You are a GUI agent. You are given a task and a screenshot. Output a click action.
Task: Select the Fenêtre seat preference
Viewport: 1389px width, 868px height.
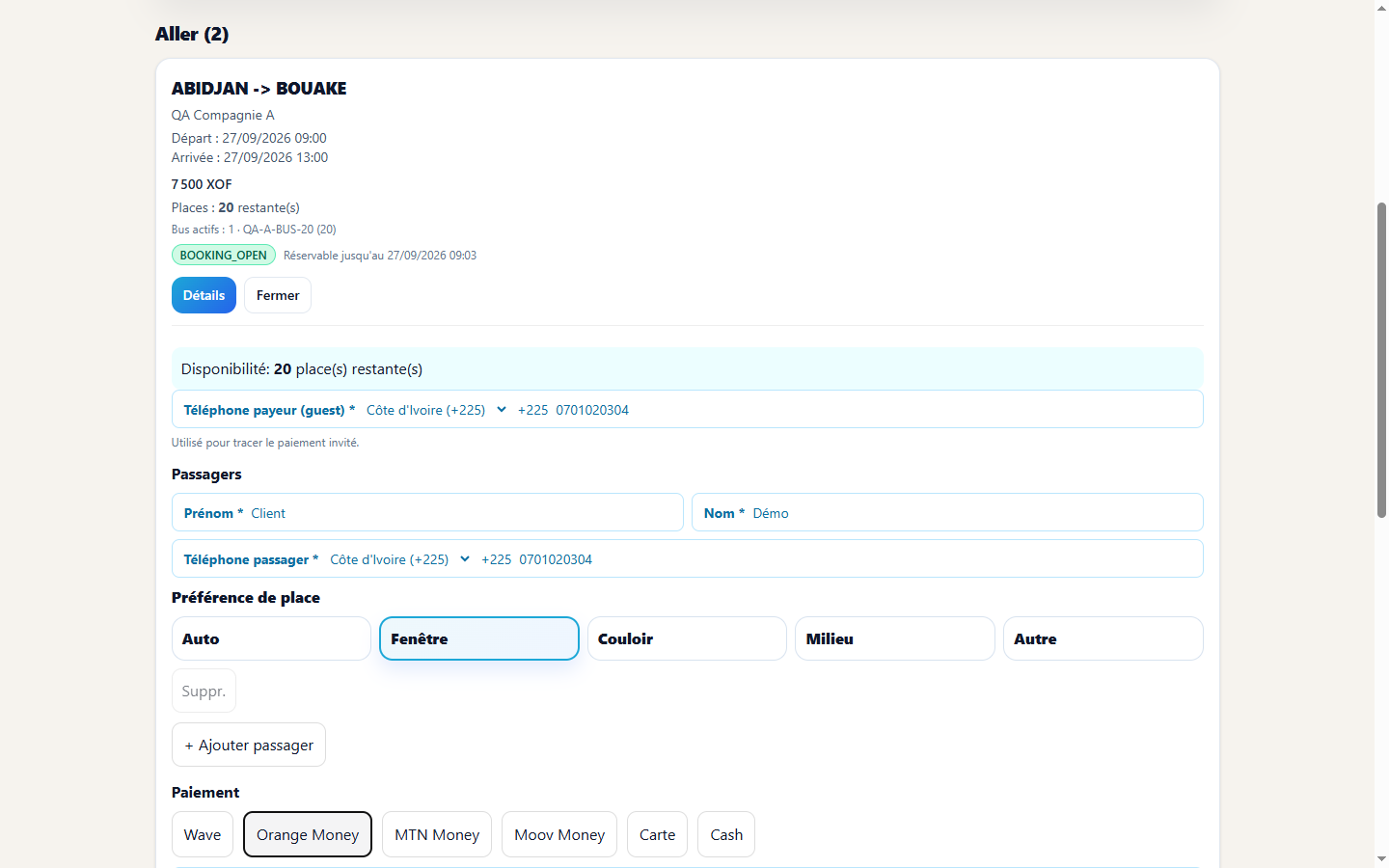(x=479, y=638)
